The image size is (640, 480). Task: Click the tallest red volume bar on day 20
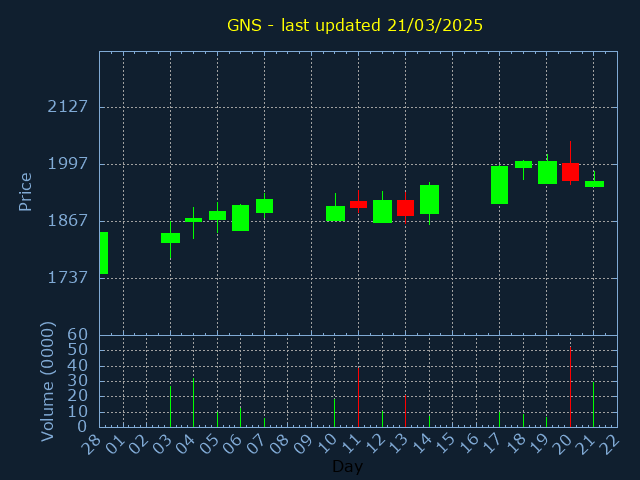(x=570, y=387)
